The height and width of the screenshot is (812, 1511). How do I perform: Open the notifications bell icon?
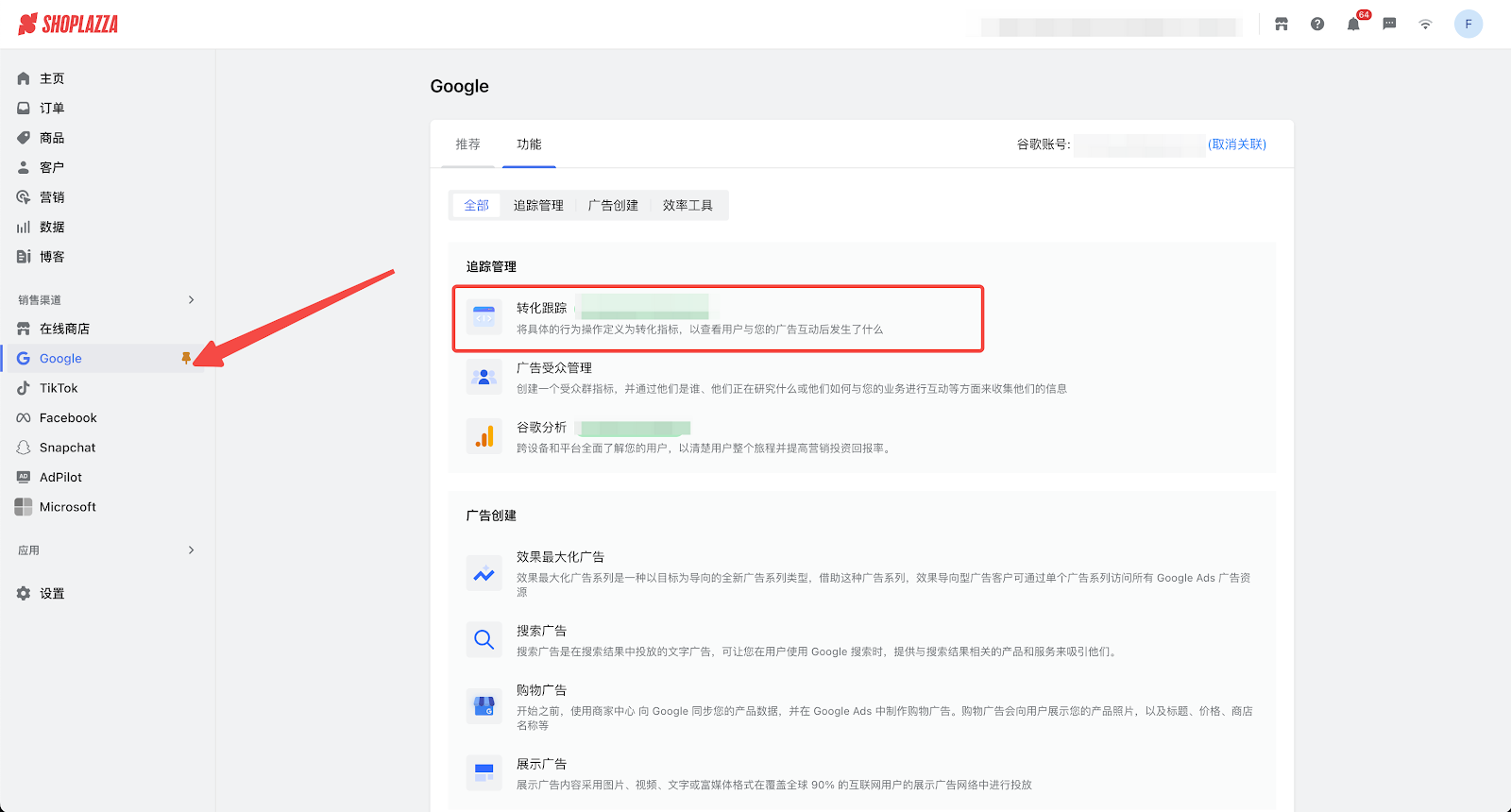[x=1353, y=25]
